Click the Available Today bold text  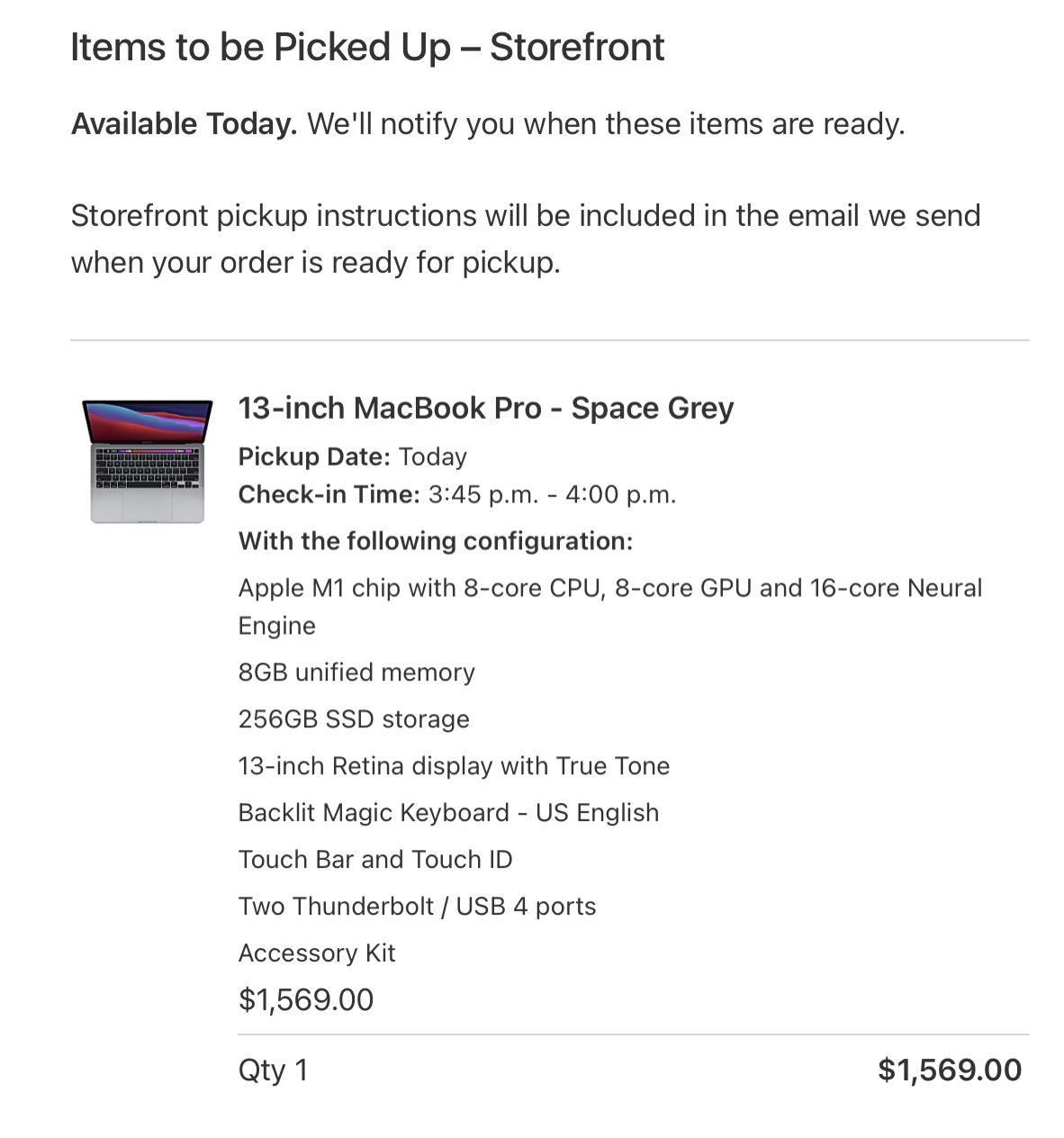tap(184, 123)
